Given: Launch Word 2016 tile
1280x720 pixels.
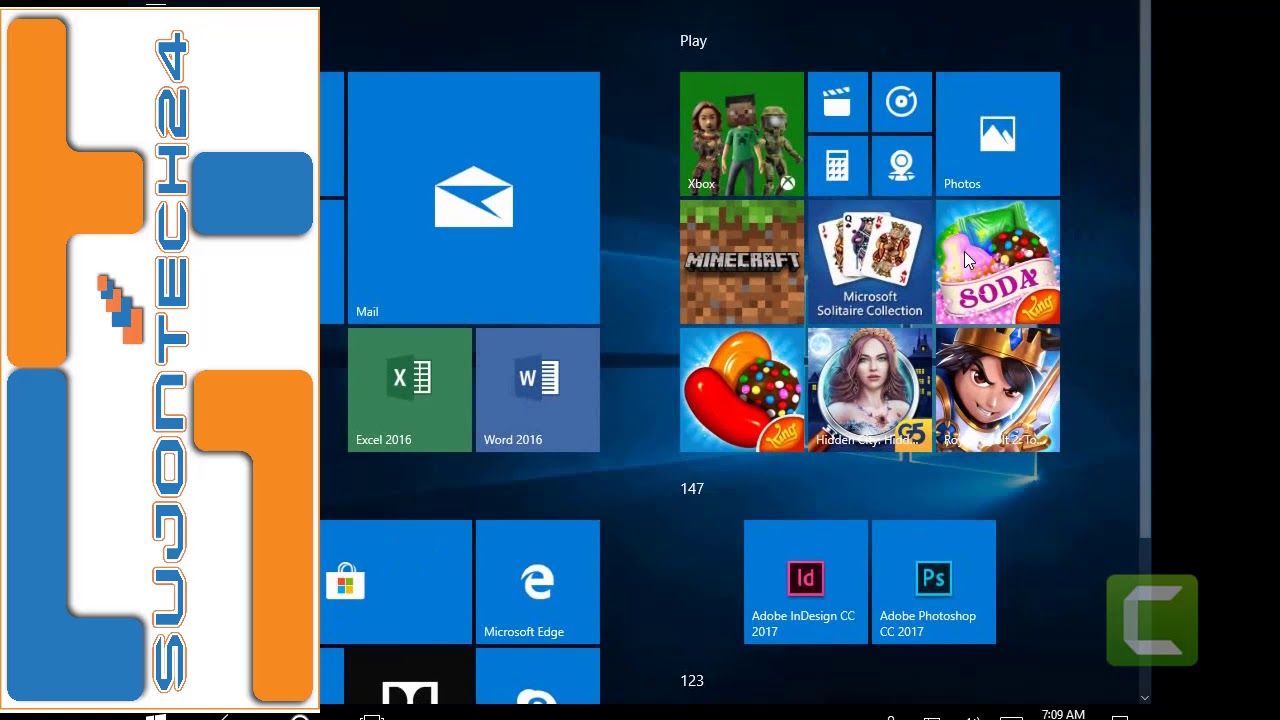Looking at the screenshot, I should (538, 390).
